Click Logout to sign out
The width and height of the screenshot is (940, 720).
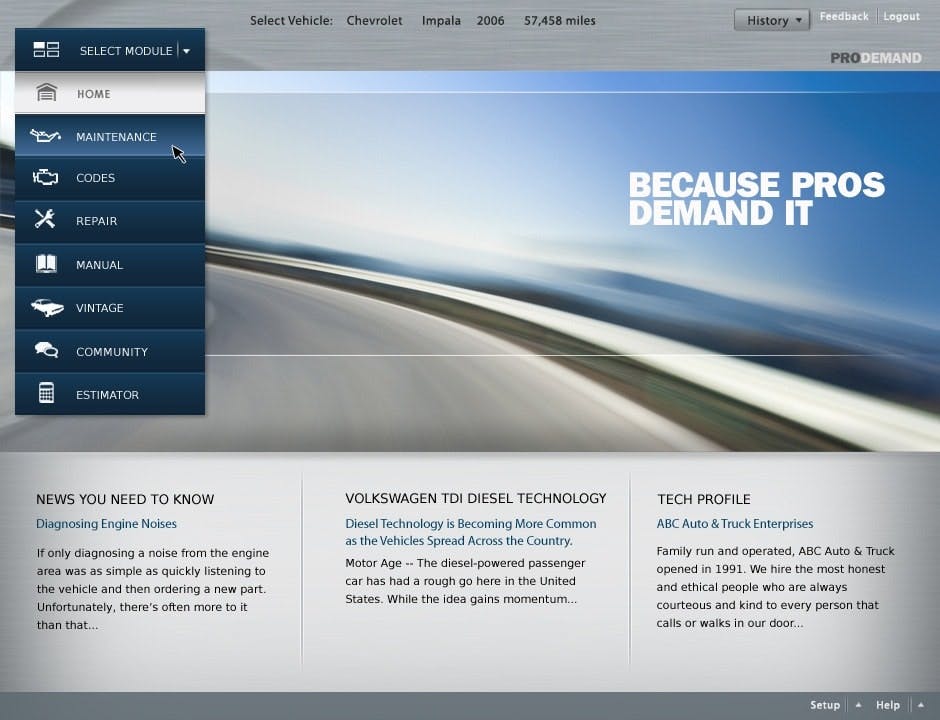[x=901, y=15]
